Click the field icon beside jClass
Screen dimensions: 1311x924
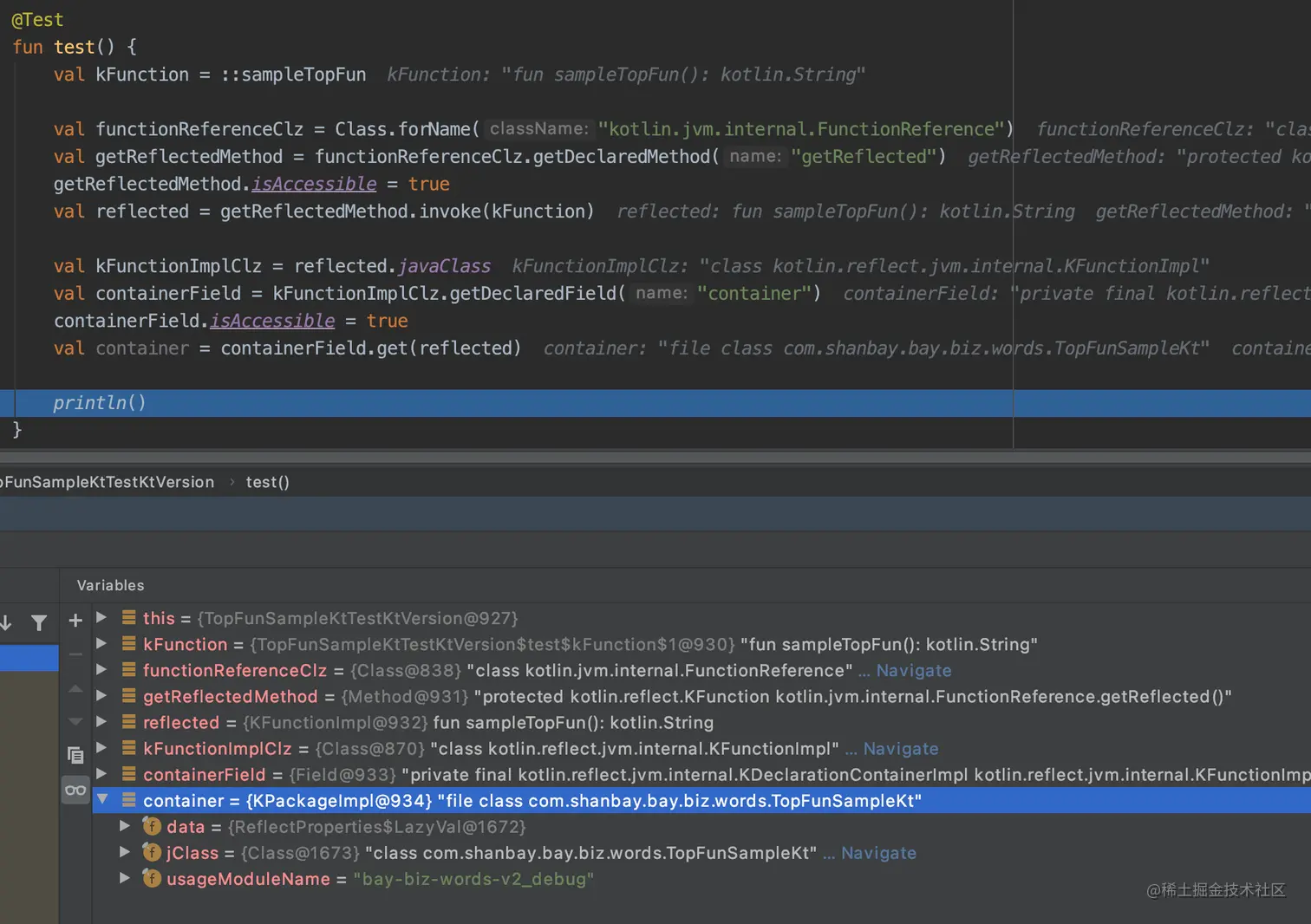152,852
